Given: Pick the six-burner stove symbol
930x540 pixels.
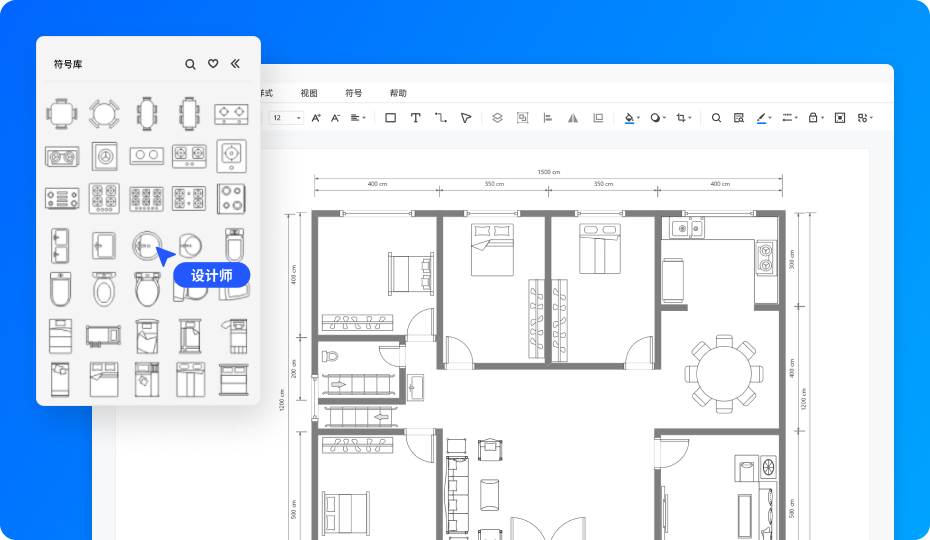Looking at the screenshot, I should 146,199.
